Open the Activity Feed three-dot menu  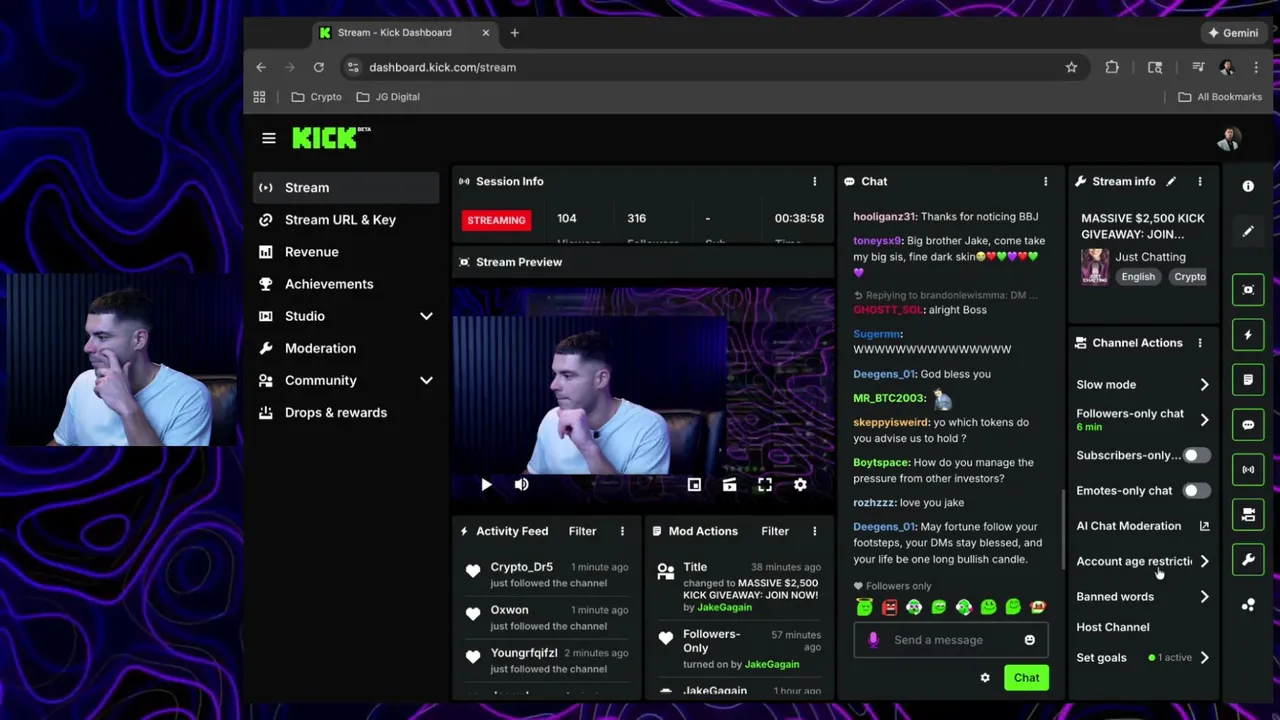click(622, 531)
